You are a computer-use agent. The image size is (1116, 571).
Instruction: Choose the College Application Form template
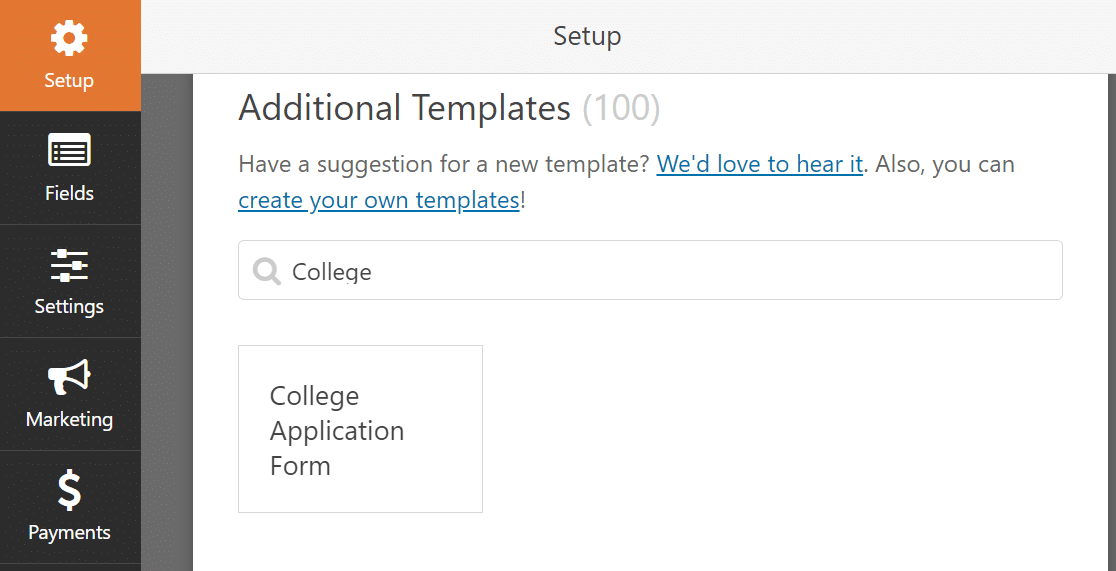[x=360, y=429]
